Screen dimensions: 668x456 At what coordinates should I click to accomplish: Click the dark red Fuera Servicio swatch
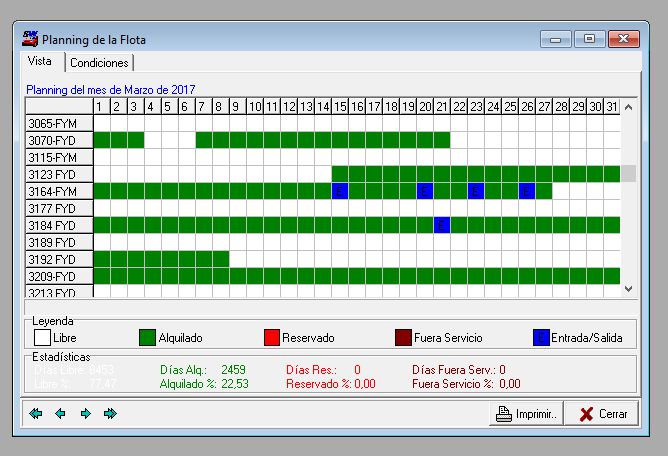[x=403, y=338]
